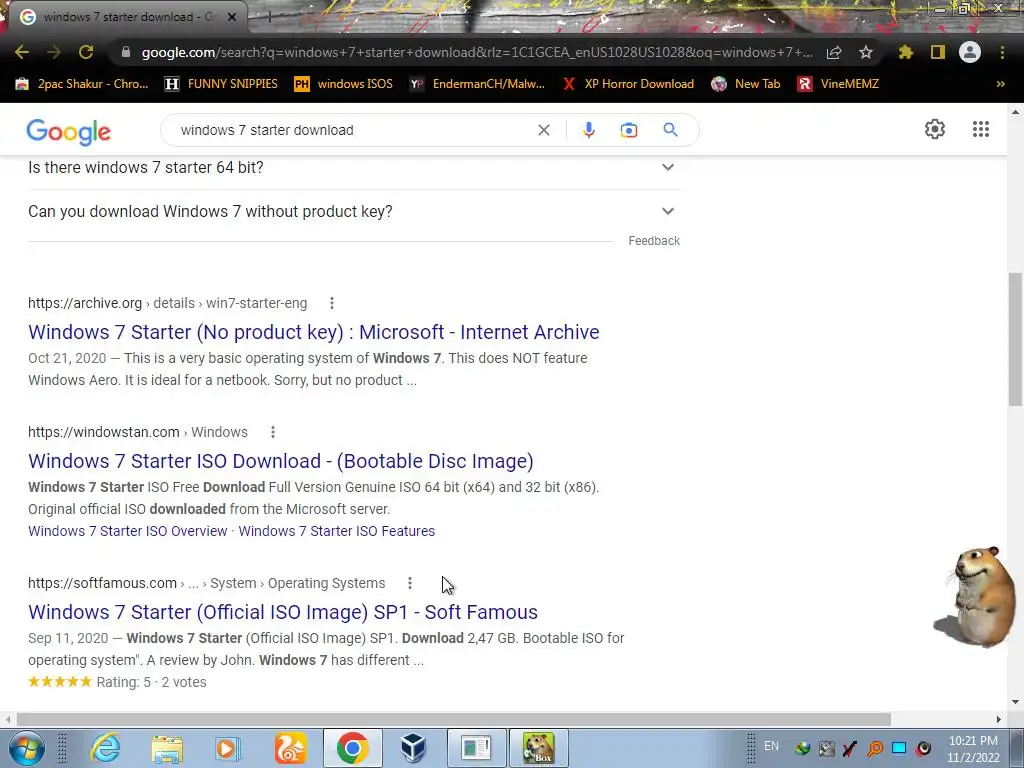Image resolution: width=1024 pixels, height=768 pixels.
Task: Click the address bar URL
Action: click(477, 52)
